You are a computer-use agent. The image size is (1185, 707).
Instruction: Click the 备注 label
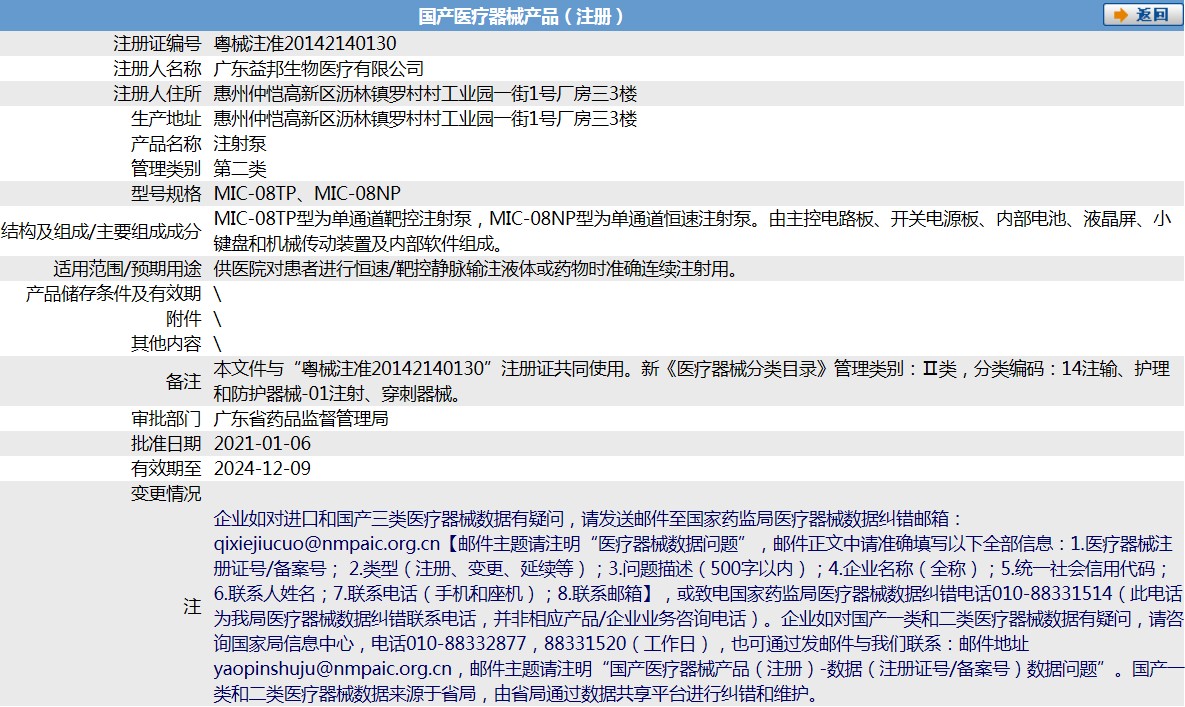tap(184, 381)
